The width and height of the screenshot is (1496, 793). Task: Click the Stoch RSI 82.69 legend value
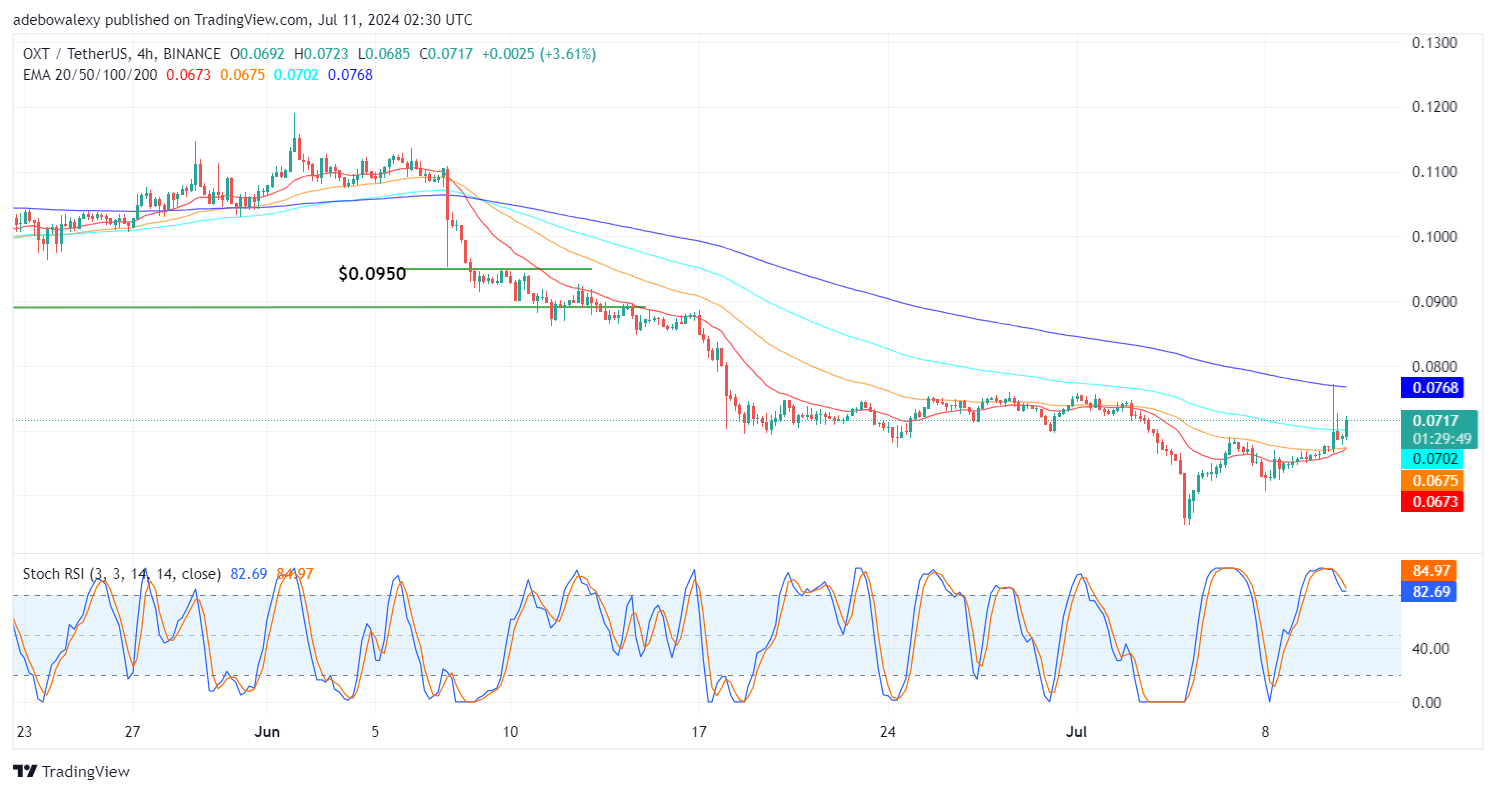click(x=249, y=574)
